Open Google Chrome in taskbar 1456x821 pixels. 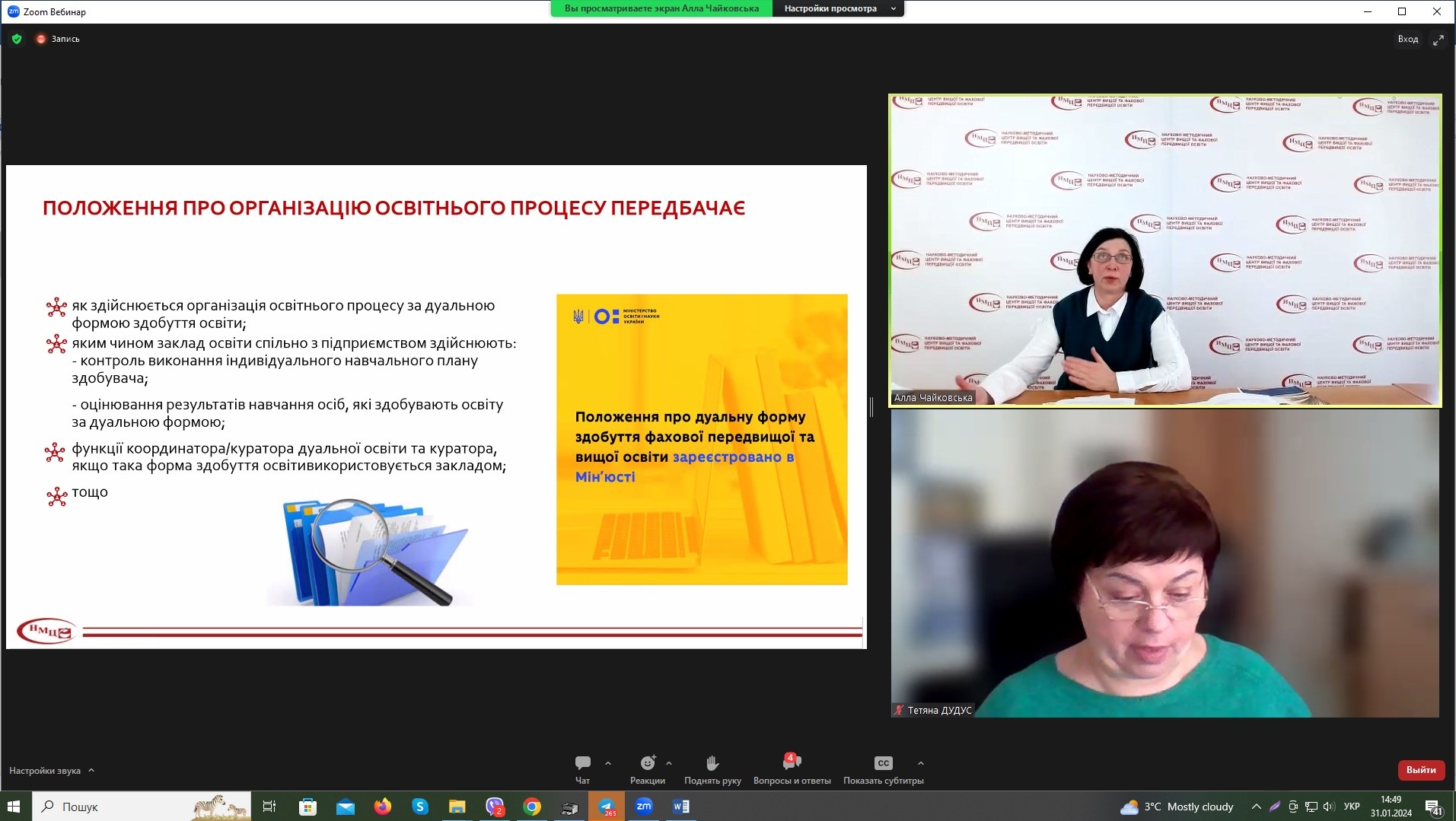click(x=532, y=807)
